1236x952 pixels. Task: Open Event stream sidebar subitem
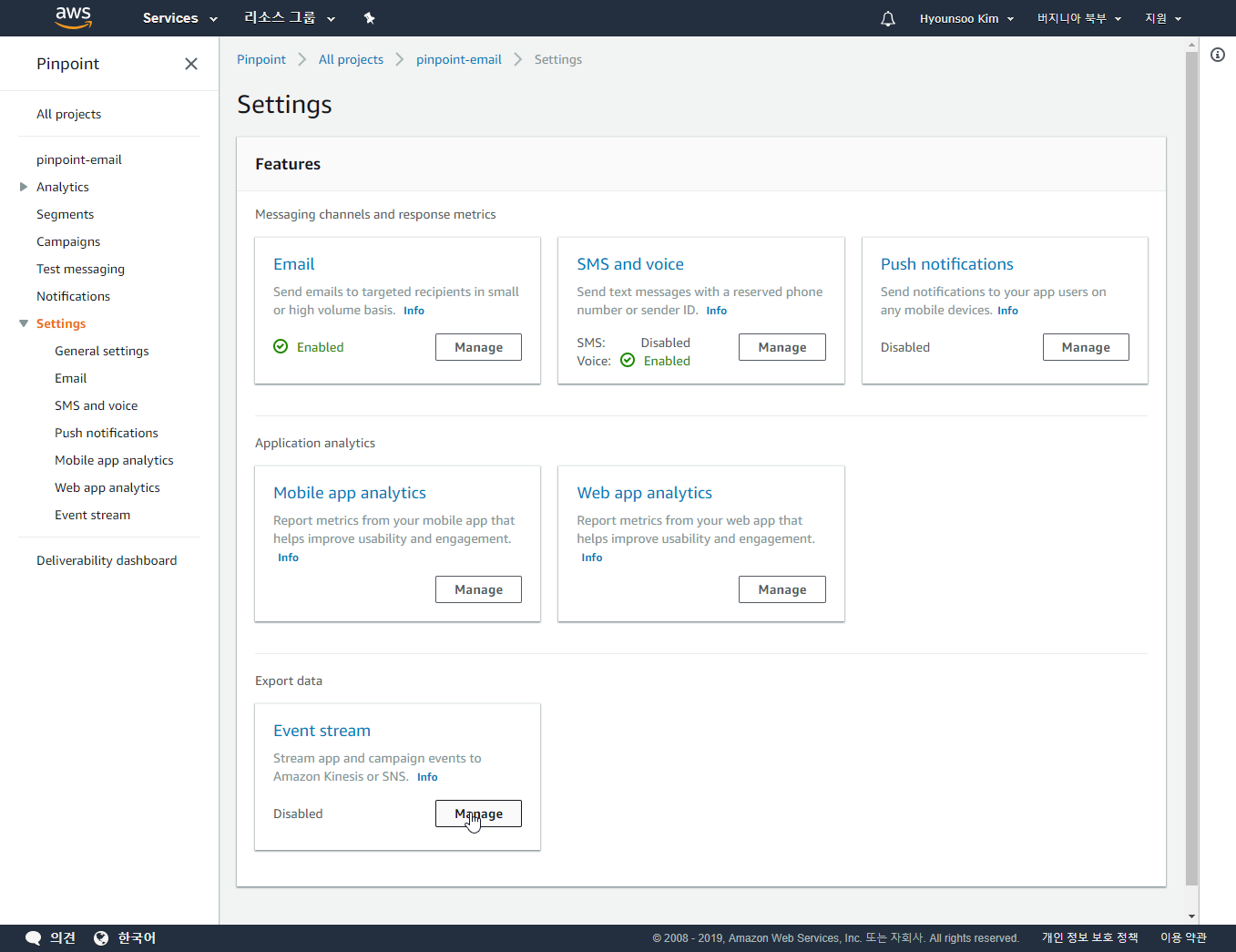point(92,515)
